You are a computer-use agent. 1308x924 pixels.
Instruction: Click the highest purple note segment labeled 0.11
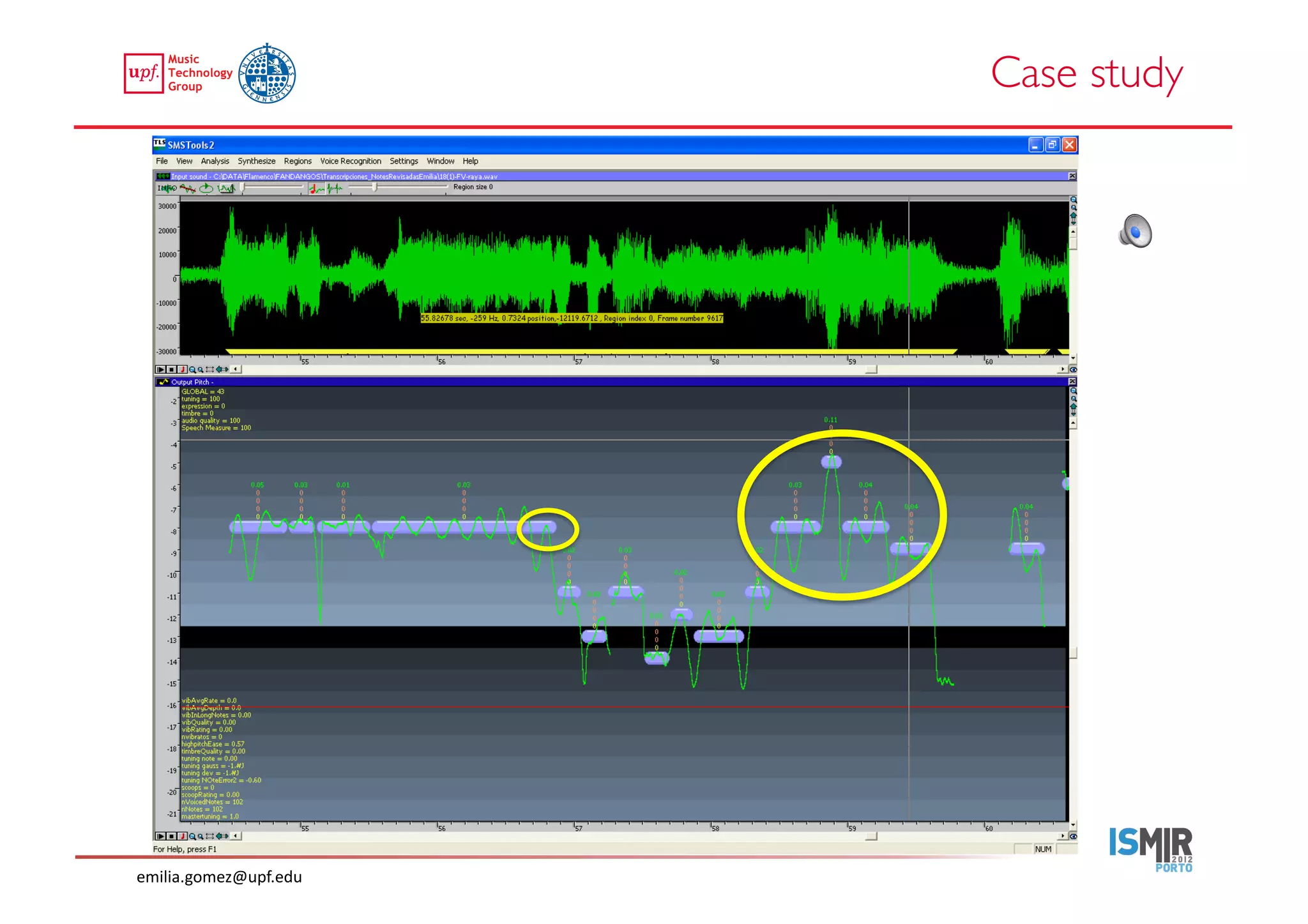pos(831,462)
